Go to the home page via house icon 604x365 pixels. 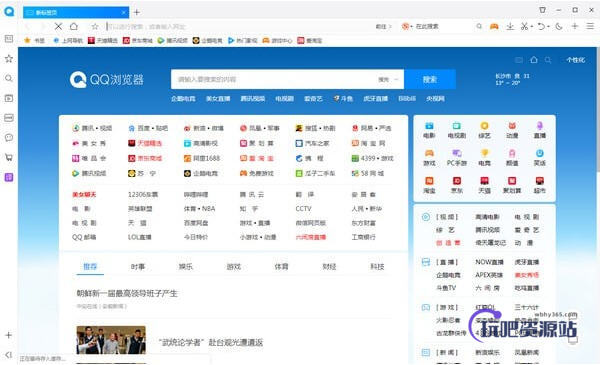click(x=74, y=27)
